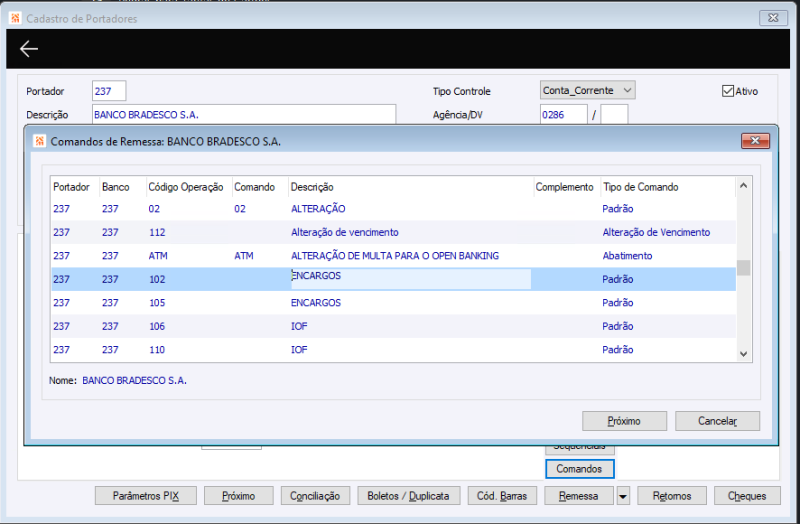
Task: Click the Comando column header
Action: [x=254, y=187]
